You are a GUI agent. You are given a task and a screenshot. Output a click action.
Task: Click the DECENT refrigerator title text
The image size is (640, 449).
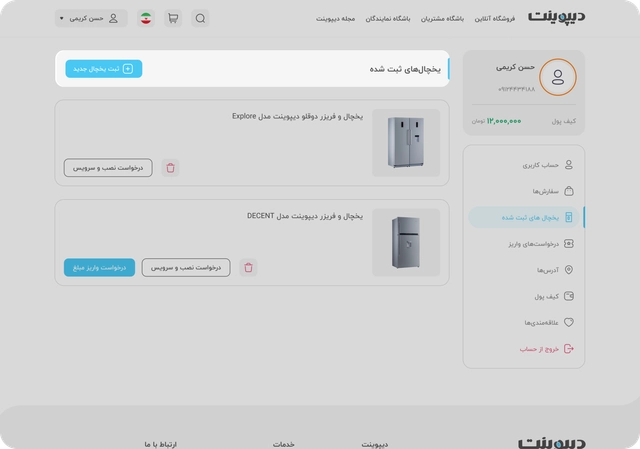[304, 216]
